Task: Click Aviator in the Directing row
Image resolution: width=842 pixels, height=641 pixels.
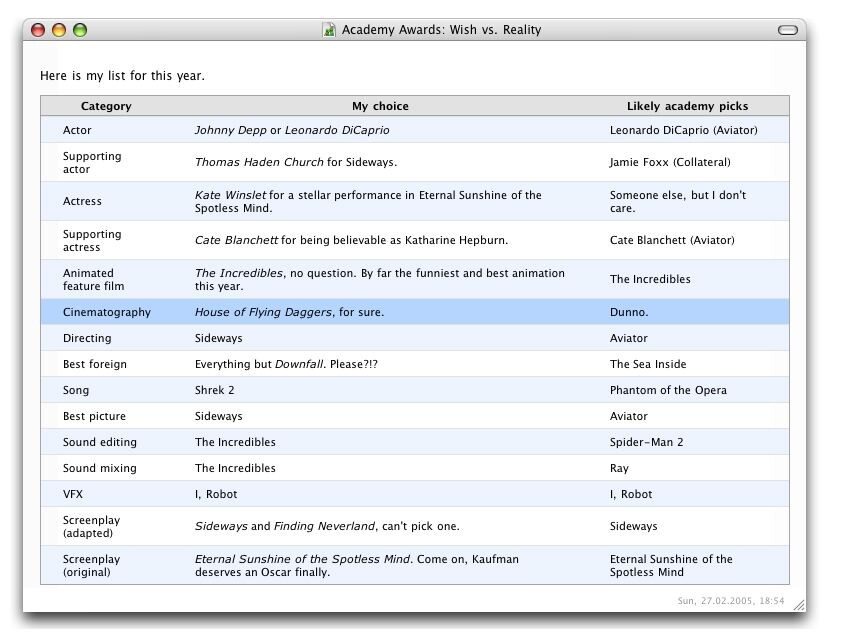Action: click(629, 338)
